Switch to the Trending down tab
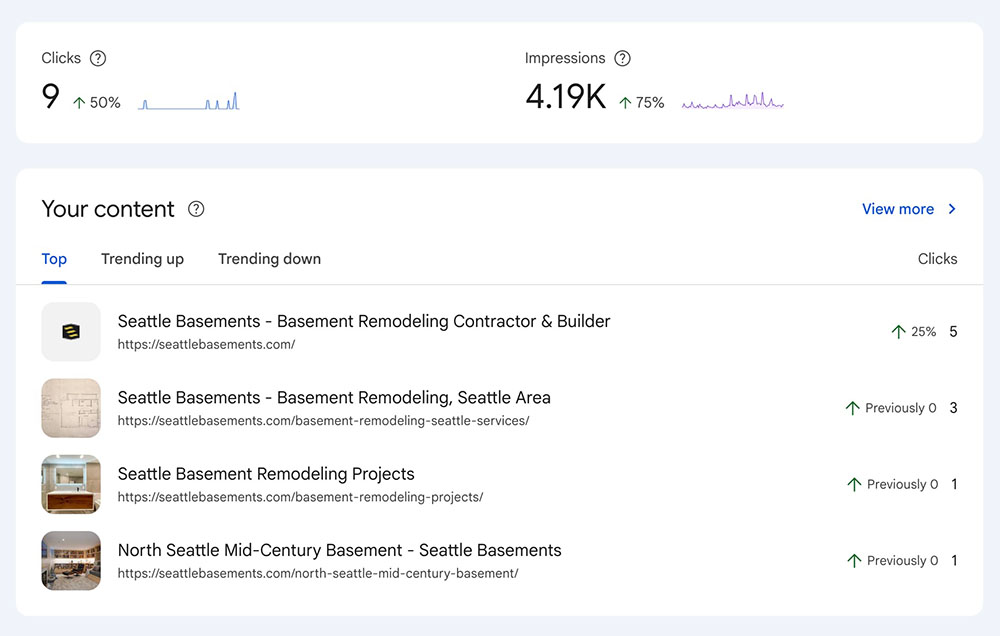 click(270, 259)
